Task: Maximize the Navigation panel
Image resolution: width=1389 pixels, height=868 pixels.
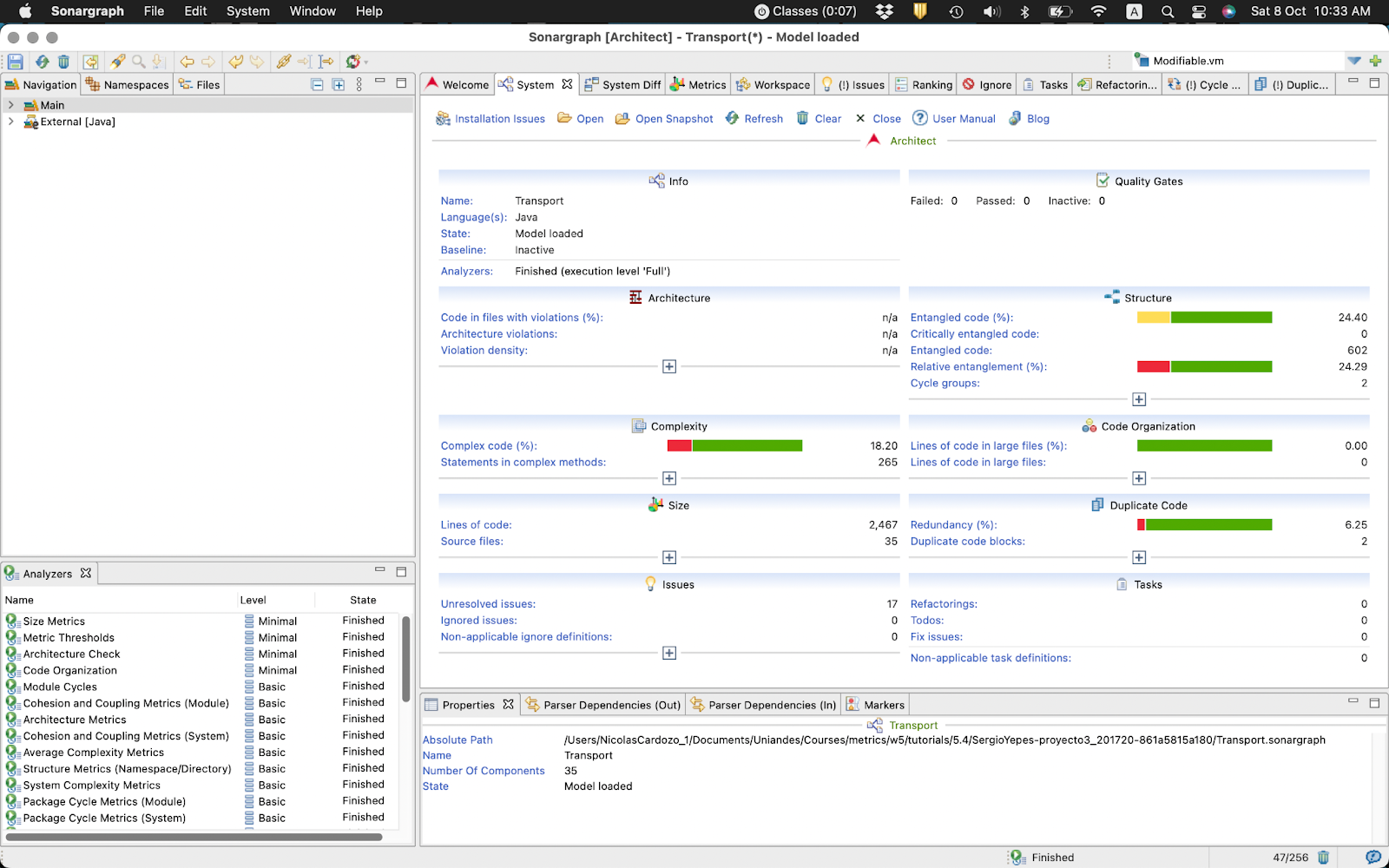Action: [401, 83]
